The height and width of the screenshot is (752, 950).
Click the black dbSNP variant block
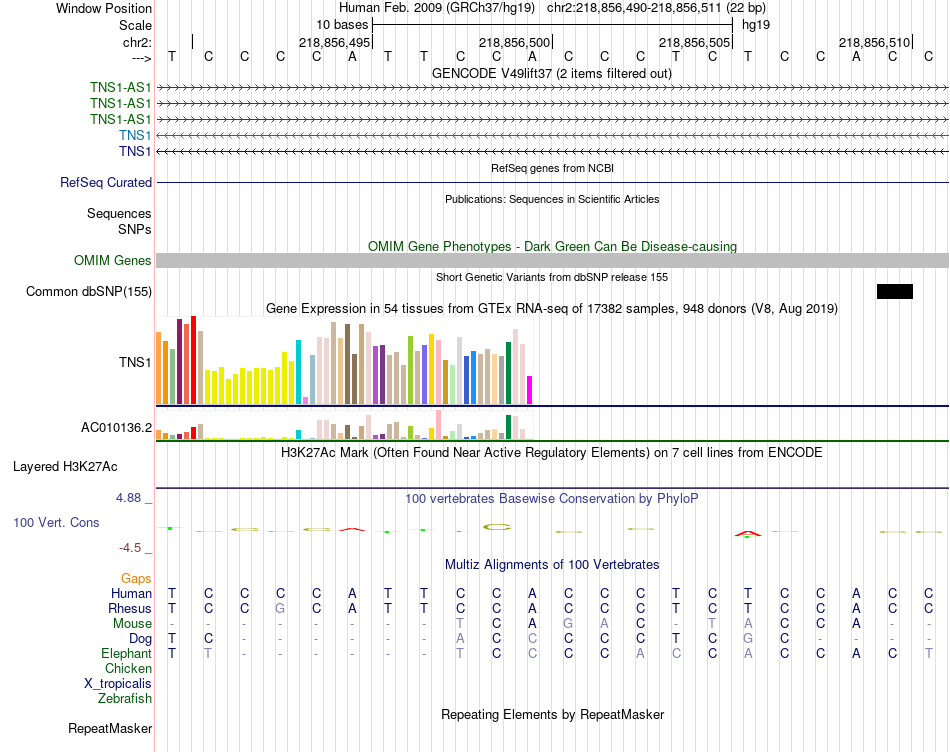tap(895, 291)
